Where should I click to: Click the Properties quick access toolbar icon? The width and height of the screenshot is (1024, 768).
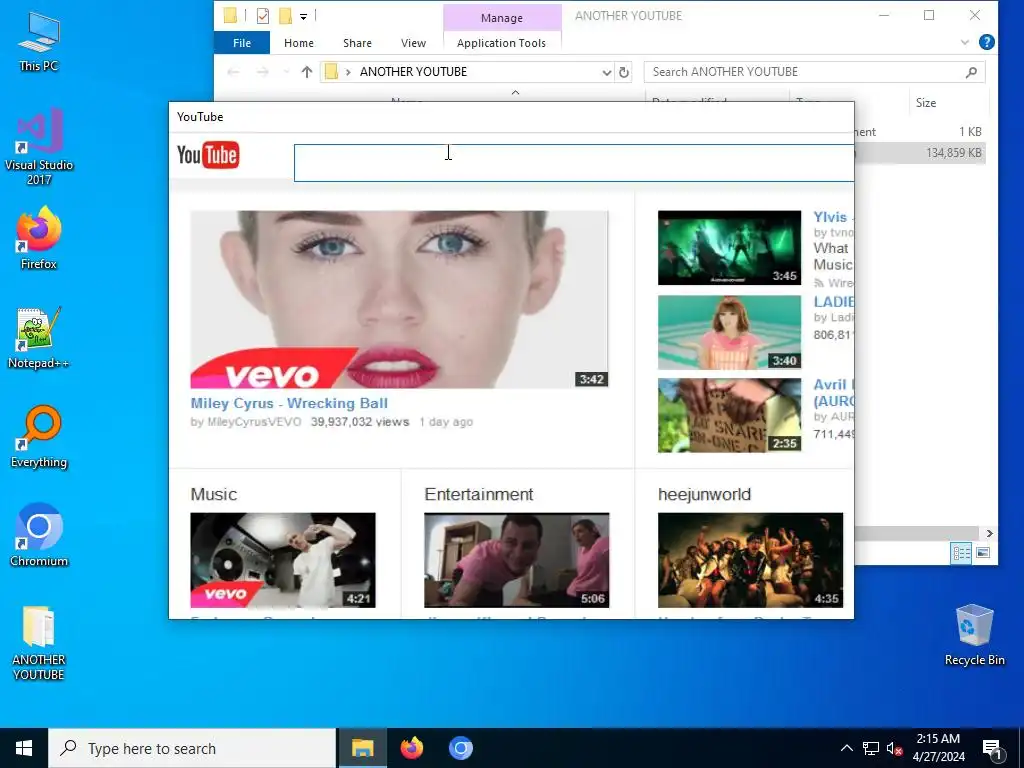pos(263,16)
